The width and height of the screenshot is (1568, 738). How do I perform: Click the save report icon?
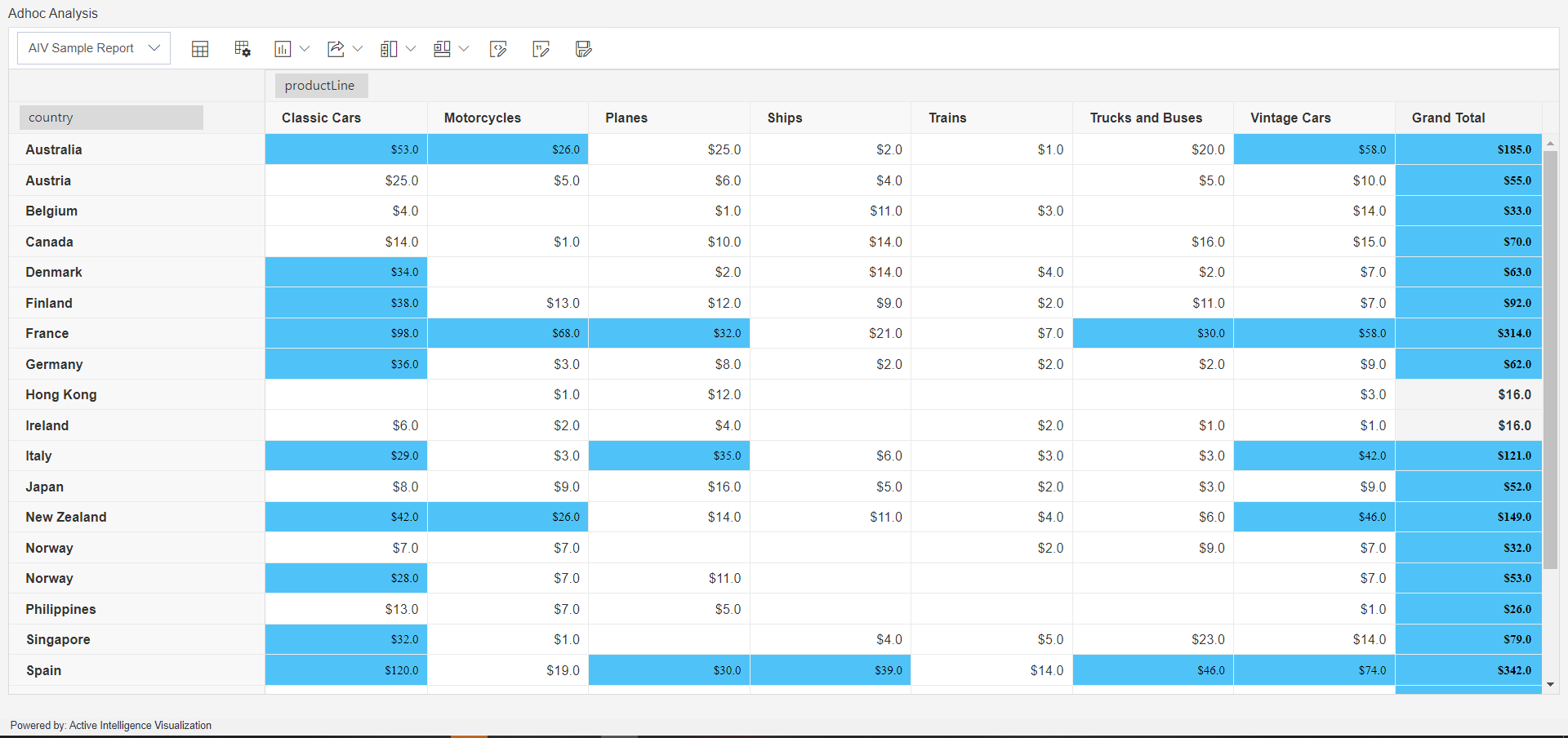point(583,49)
